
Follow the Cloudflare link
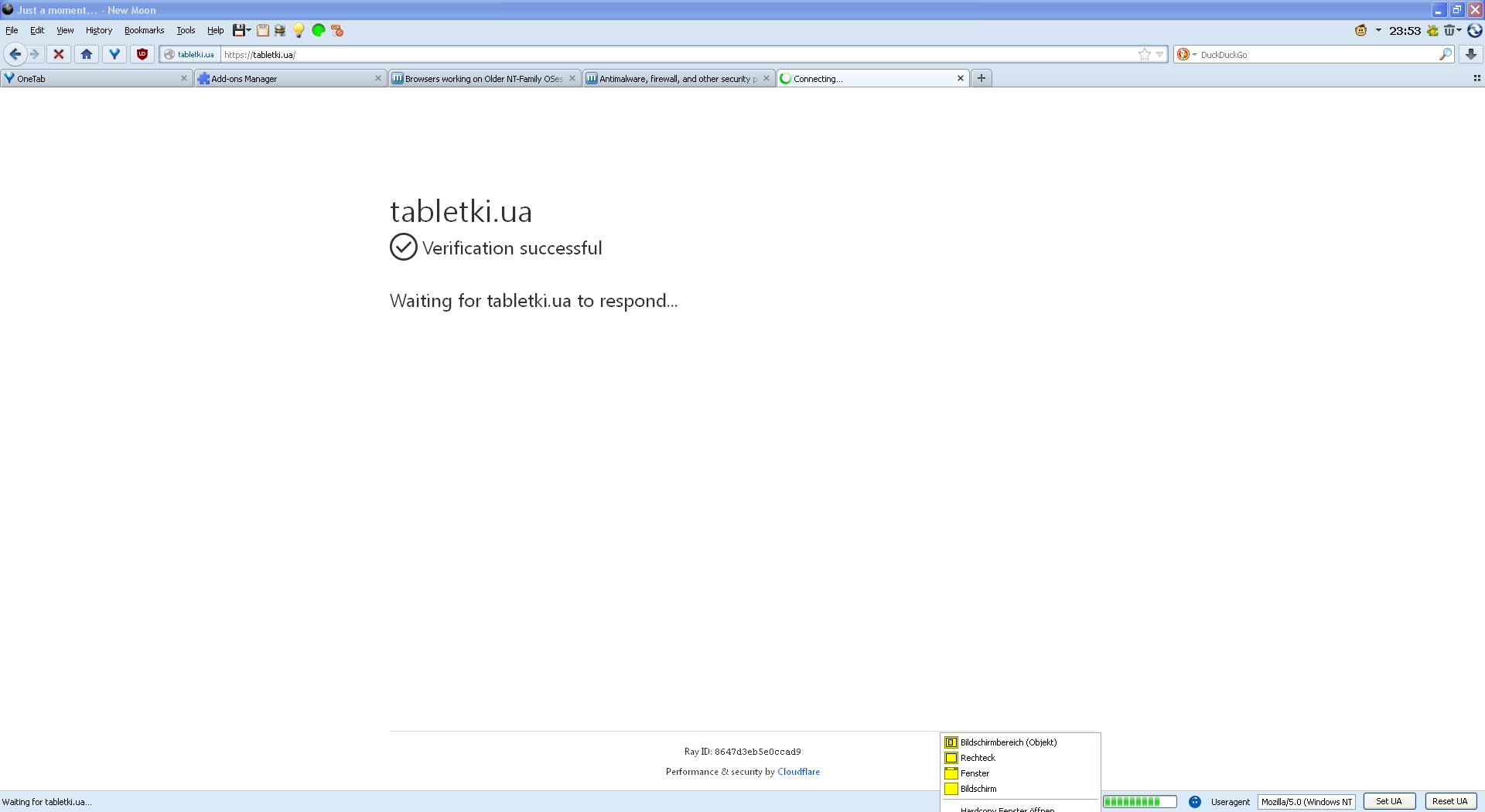point(798,772)
